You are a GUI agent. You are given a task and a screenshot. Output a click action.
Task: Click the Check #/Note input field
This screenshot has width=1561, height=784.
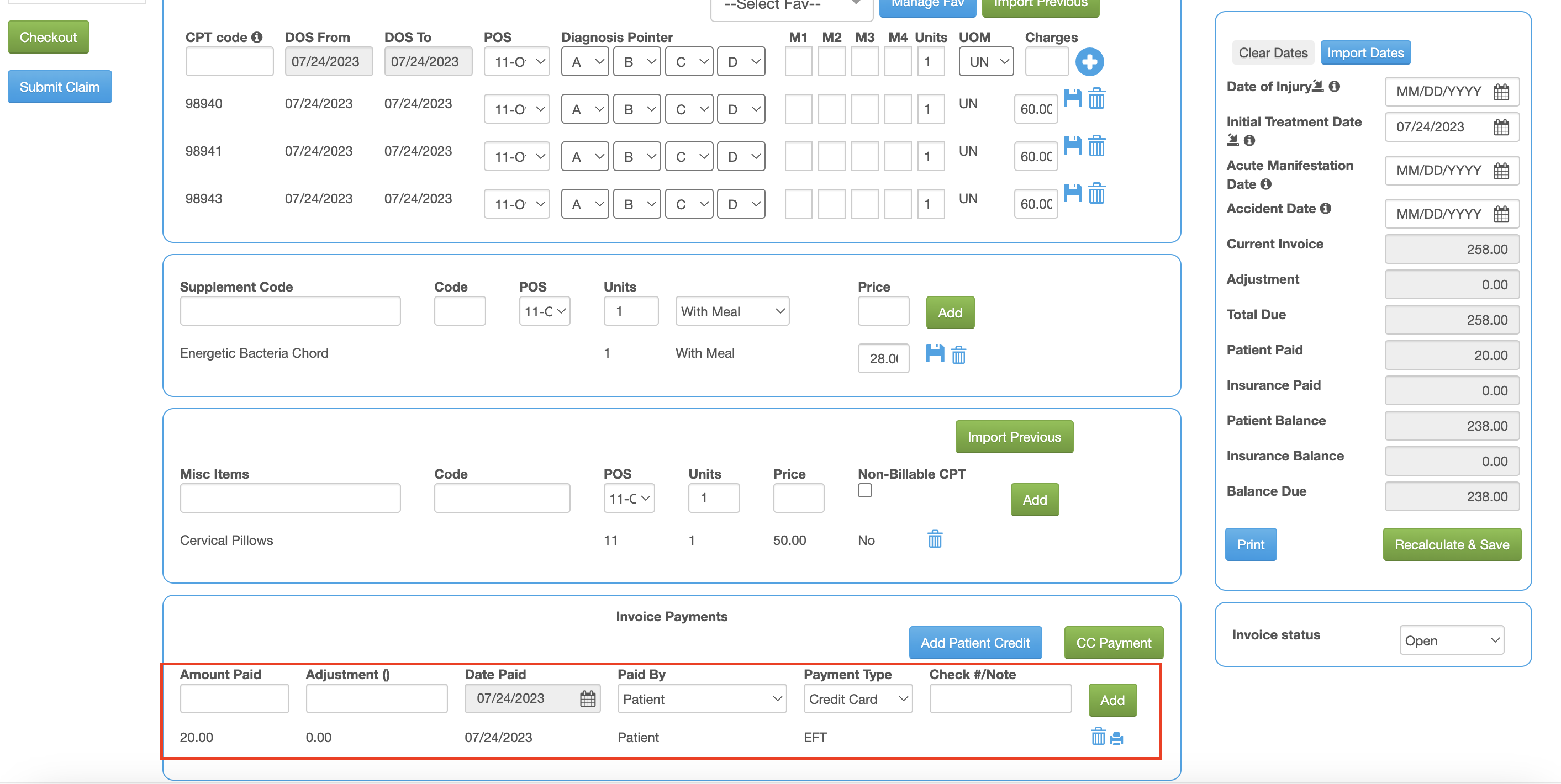click(1000, 699)
